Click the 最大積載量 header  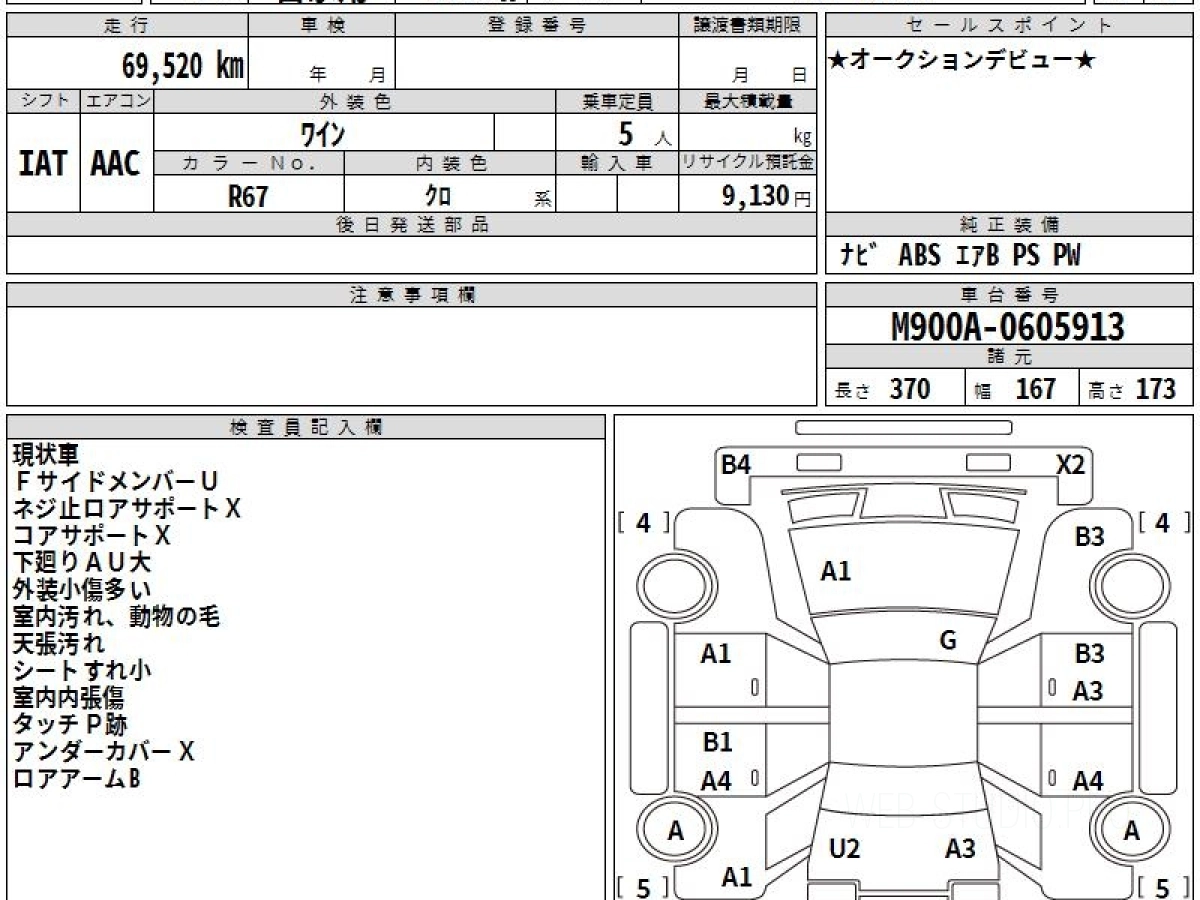tap(747, 101)
